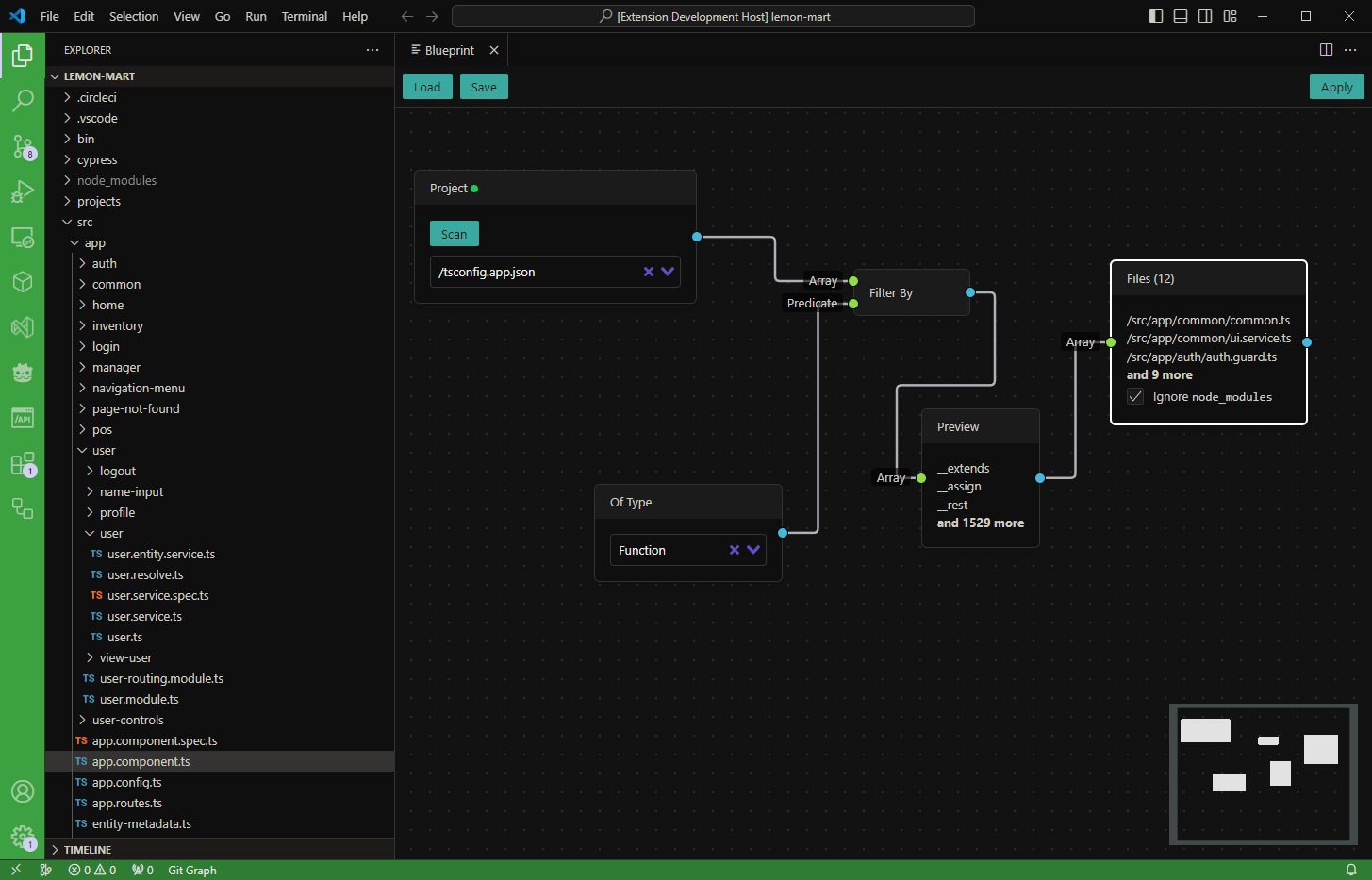Click errors and warnings count in status bar

click(92, 870)
